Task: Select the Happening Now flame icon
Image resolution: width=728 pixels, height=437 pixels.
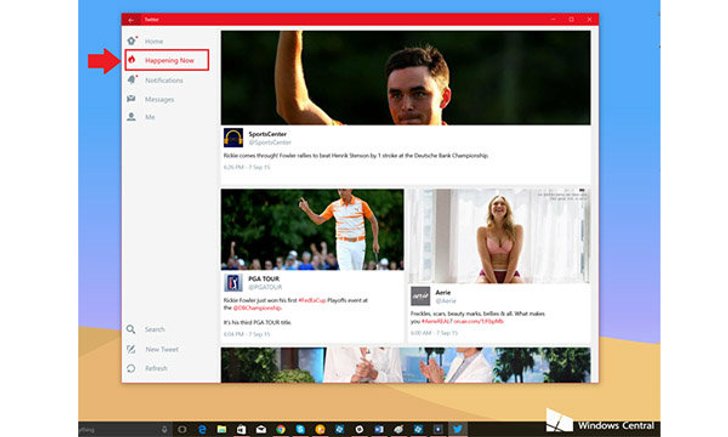Action: click(x=132, y=60)
